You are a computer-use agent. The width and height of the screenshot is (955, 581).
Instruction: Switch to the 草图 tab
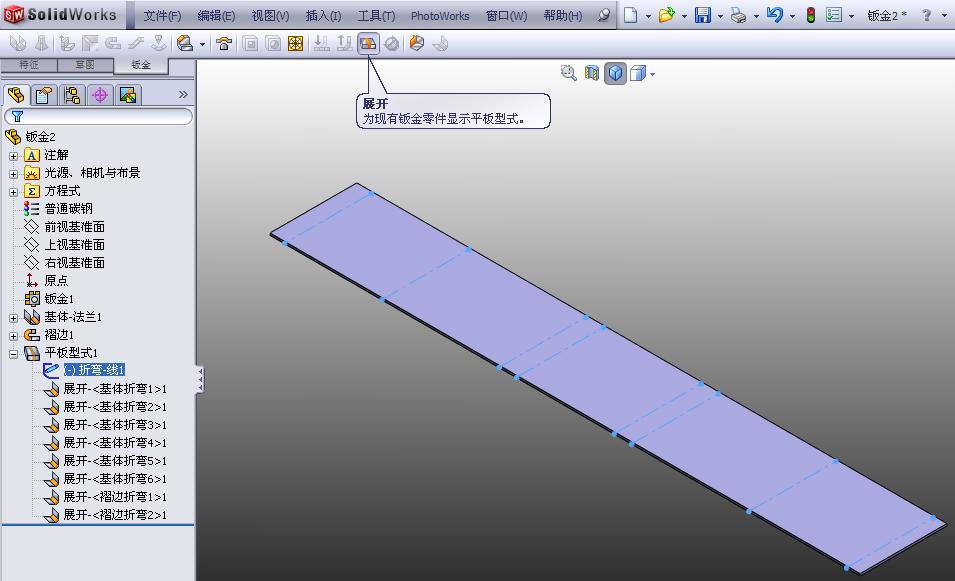(85, 65)
